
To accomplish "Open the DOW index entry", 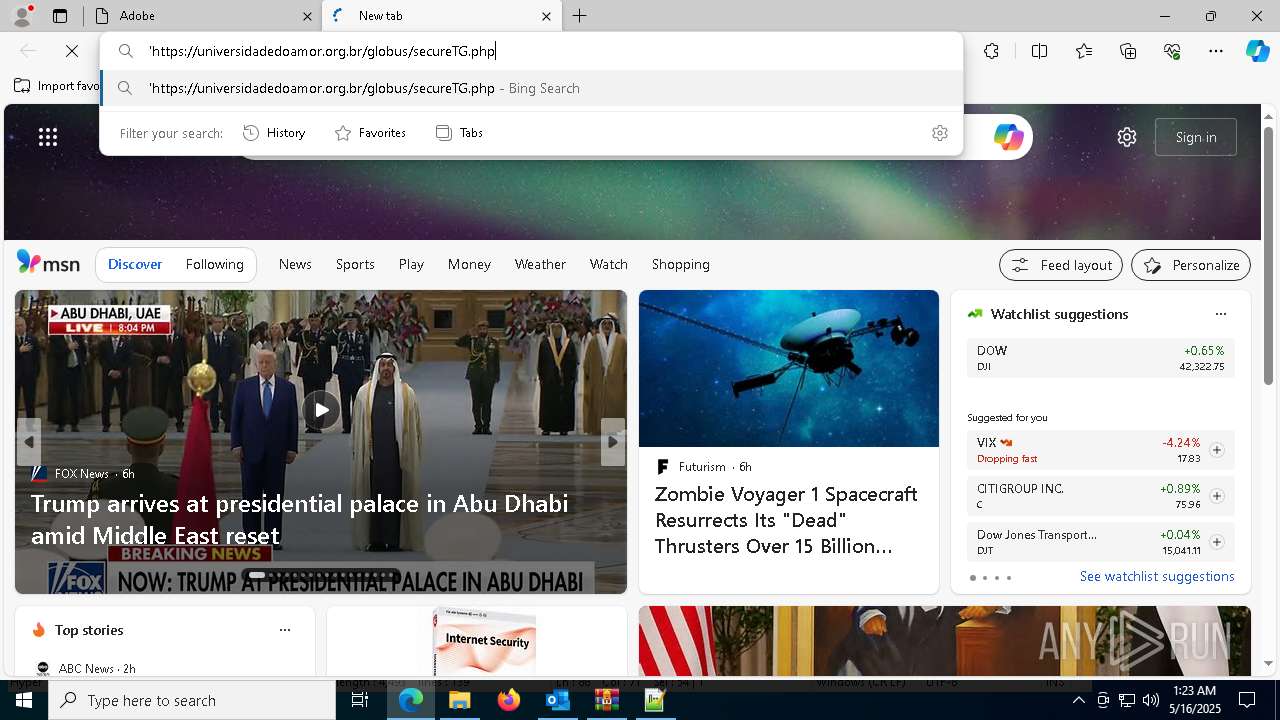I will click(1101, 358).
